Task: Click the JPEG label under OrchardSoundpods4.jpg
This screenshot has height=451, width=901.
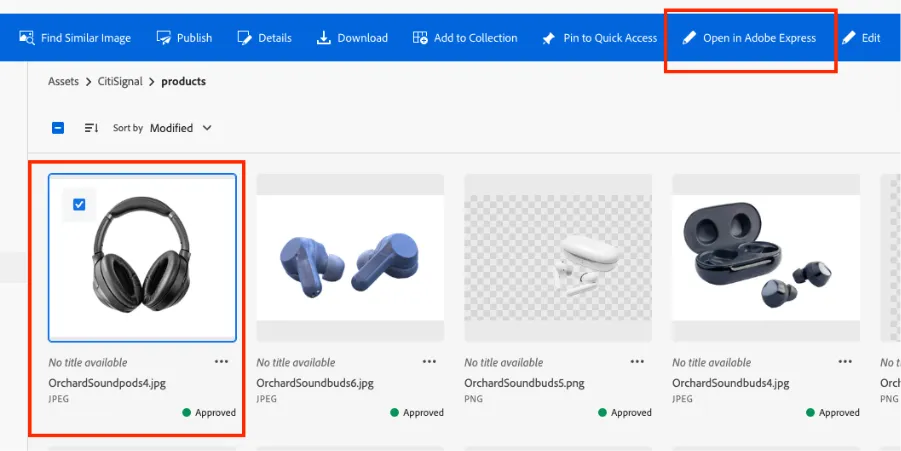Action: (x=59, y=398)
